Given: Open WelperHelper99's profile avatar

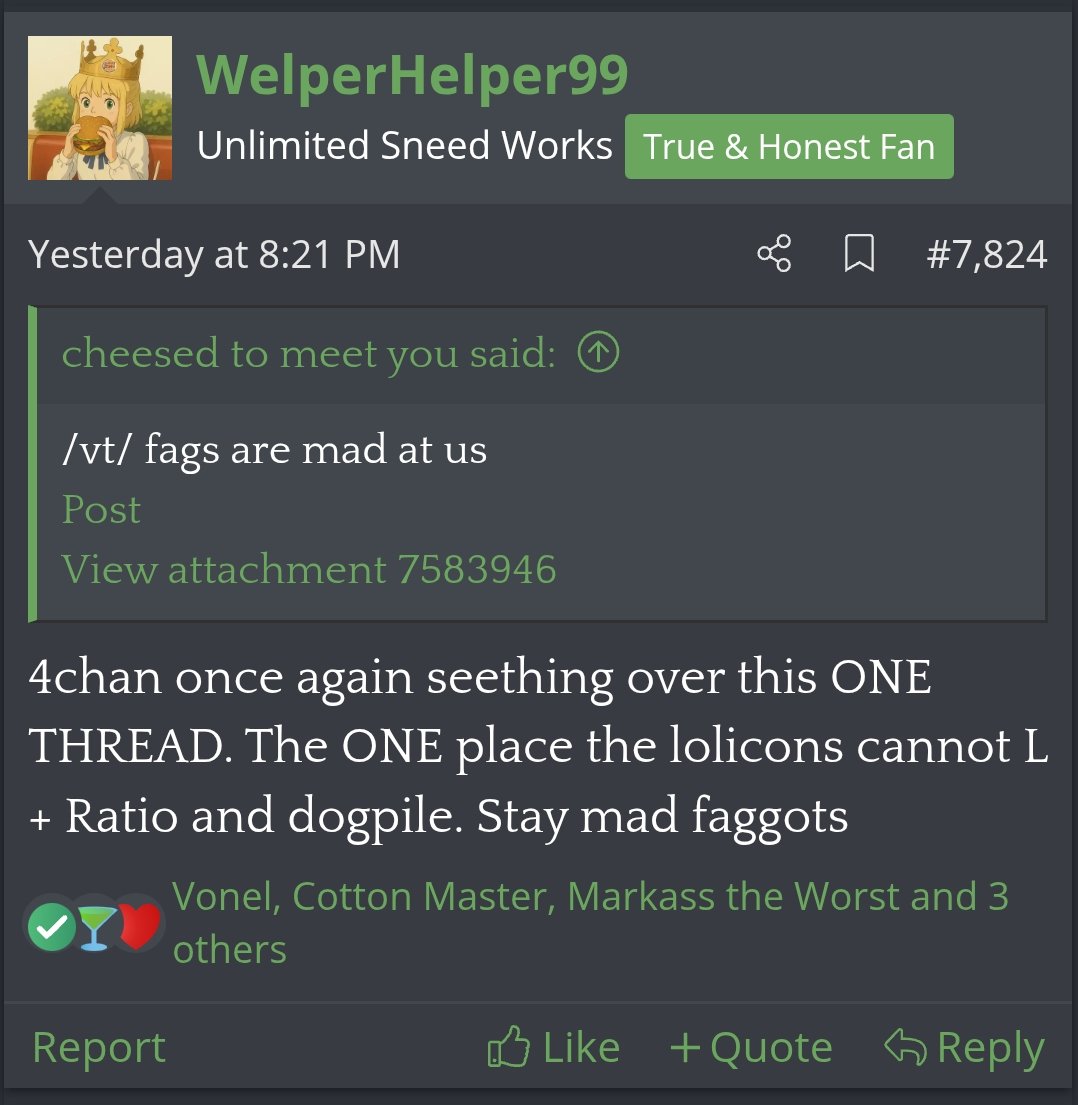Looking at the screenshot, I should click(x=99, y=108).
